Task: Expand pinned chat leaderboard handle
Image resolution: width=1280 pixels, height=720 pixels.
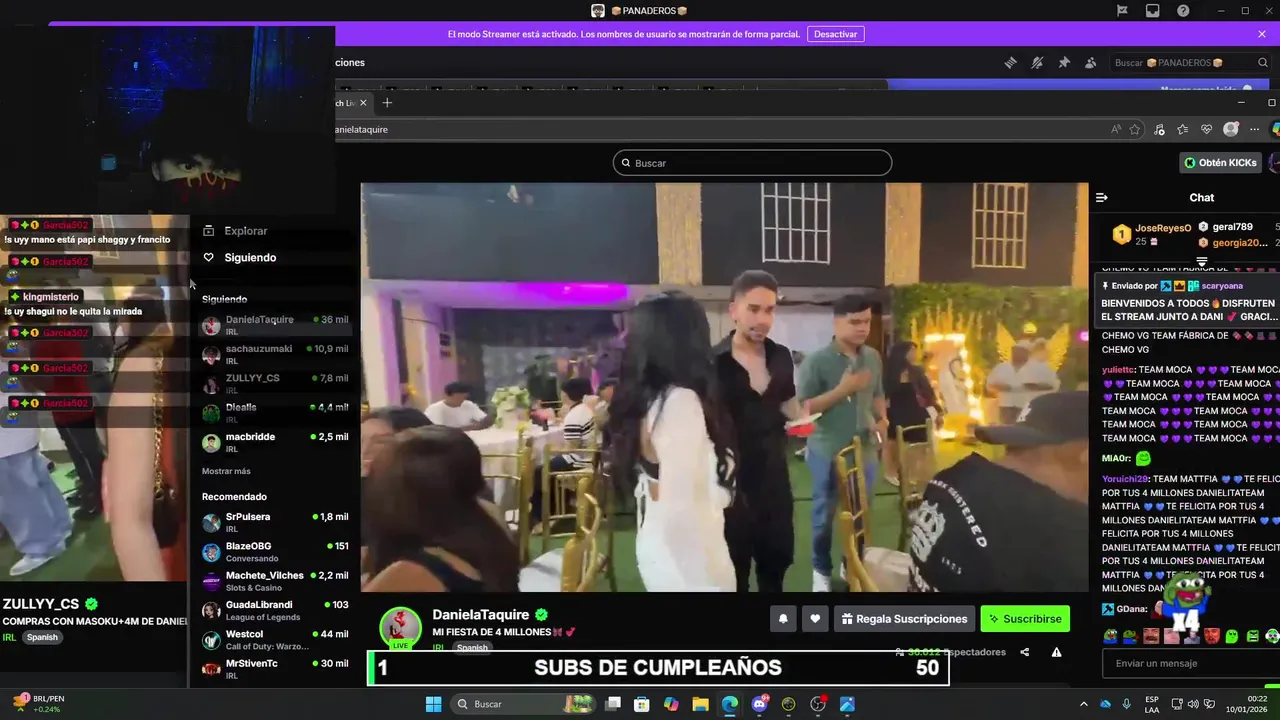Action: (x=1202, y=262)
